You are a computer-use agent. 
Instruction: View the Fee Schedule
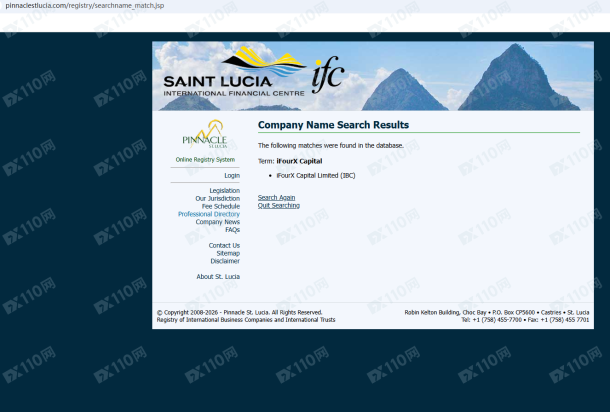(221, 206)
